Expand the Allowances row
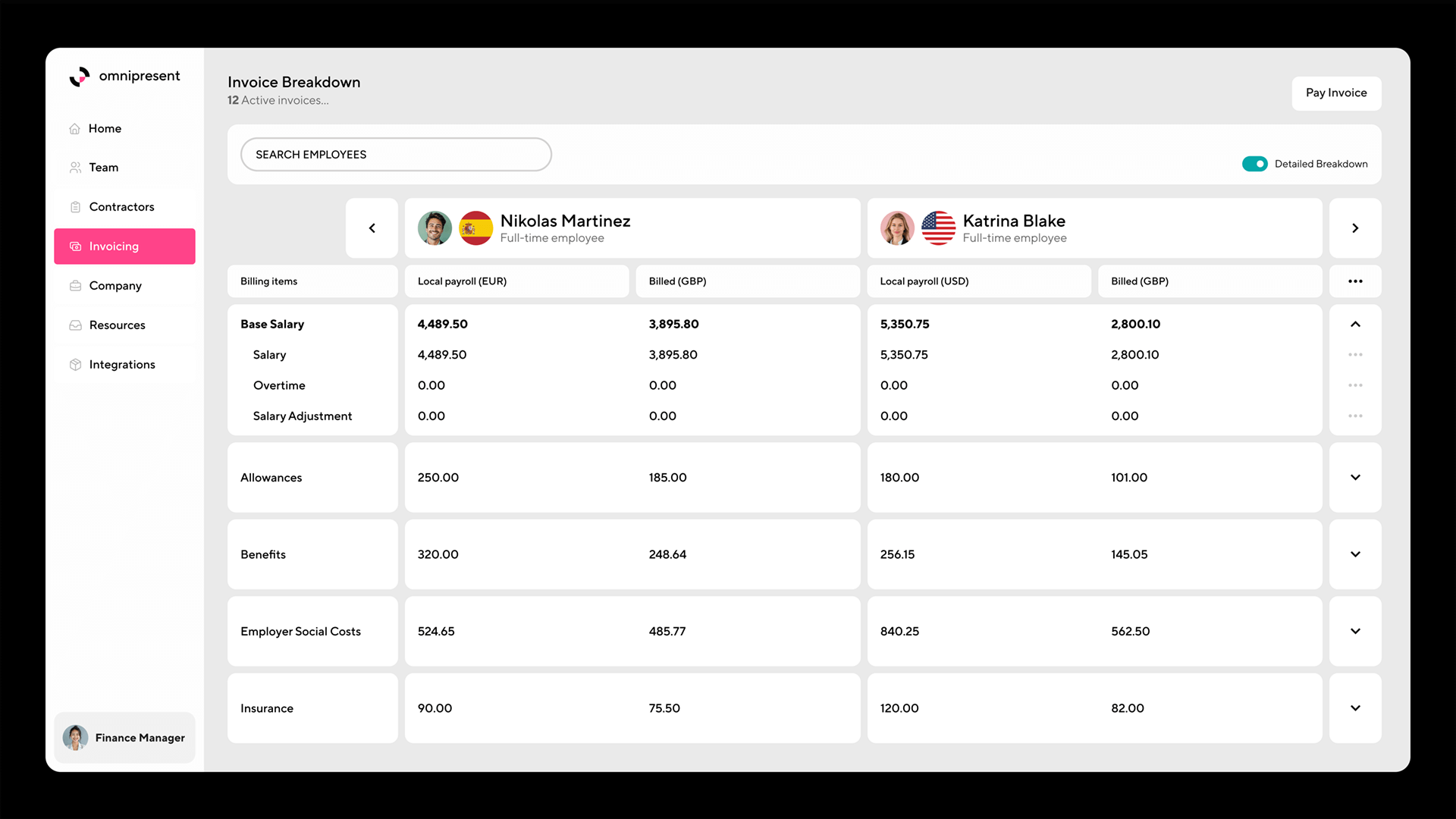The height and width of the screenshot is (819, 1456). (x=1354, y=478)
